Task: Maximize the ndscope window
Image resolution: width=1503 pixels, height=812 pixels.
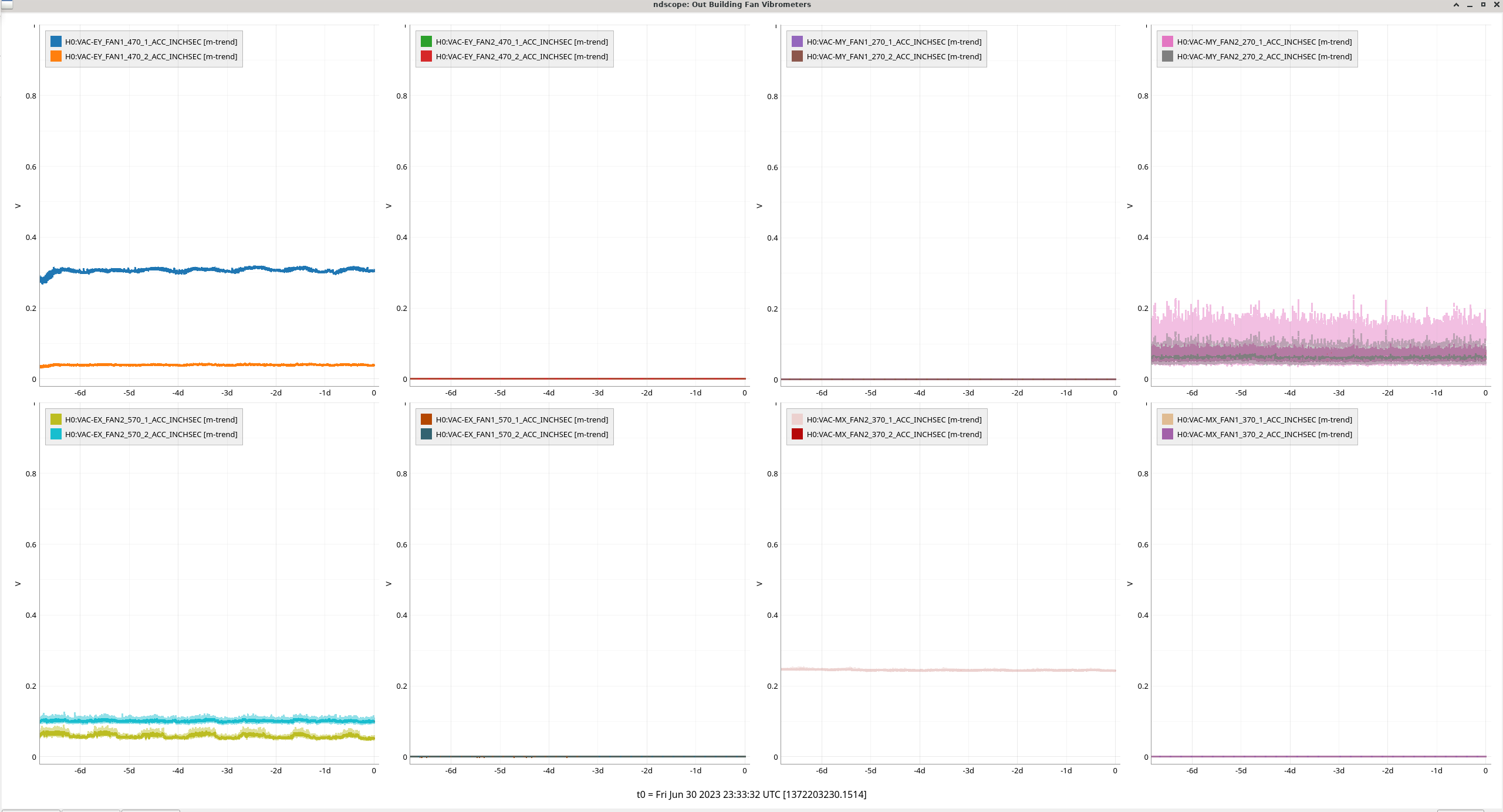Action: 1483,5
